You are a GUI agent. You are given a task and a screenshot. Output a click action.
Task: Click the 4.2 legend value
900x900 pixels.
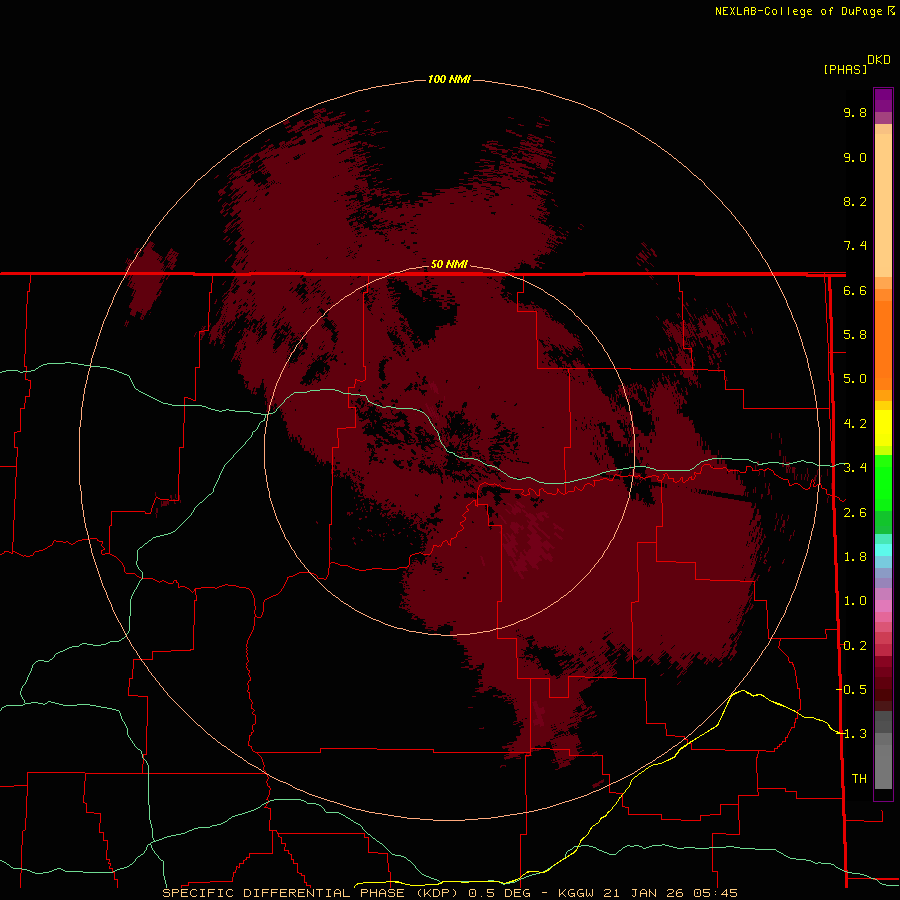pos(855,424)
